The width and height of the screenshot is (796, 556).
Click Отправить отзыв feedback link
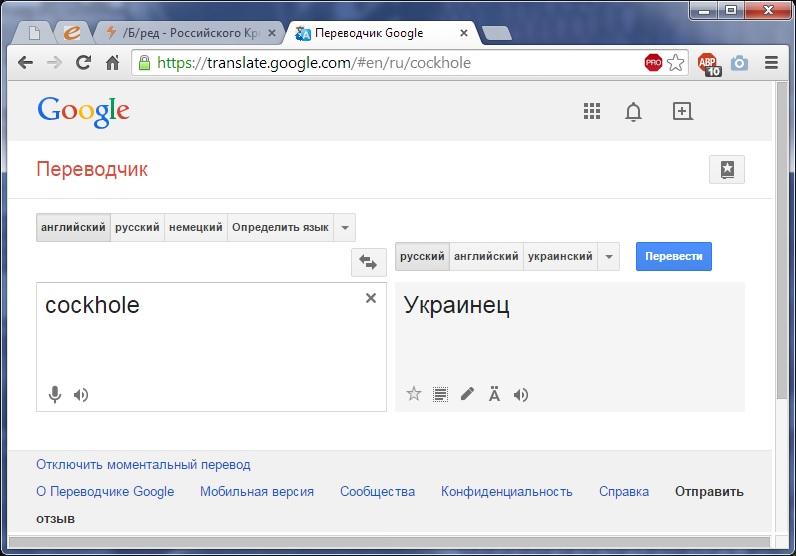[709, 492]
